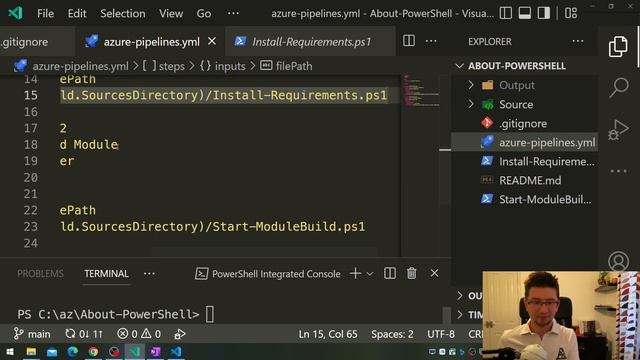Viewport: 640px width, 360px height.
Task: Open errors and warnings status item
Action: pyautogui.click(x=139, y=334)
